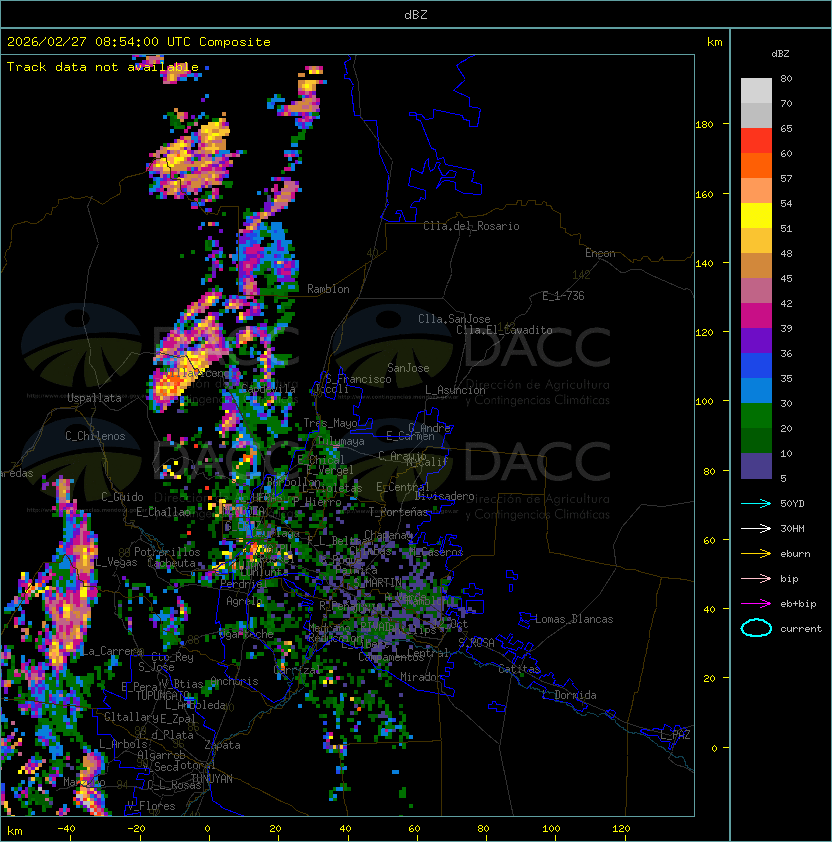
Task: Click the 'C_Chilenos' map label
Action: coord(95,436)
